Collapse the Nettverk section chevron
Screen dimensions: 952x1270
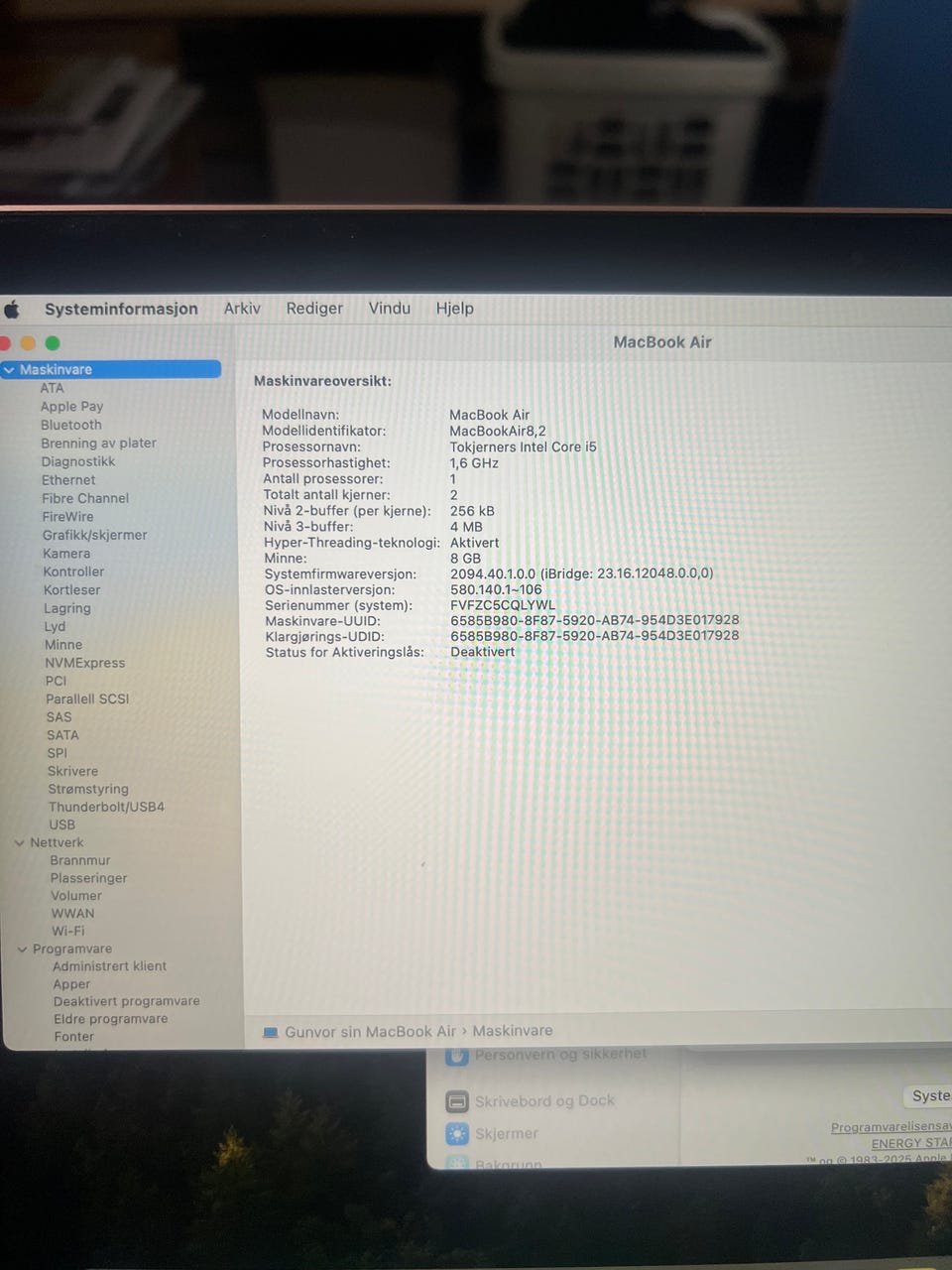[20, 842]
